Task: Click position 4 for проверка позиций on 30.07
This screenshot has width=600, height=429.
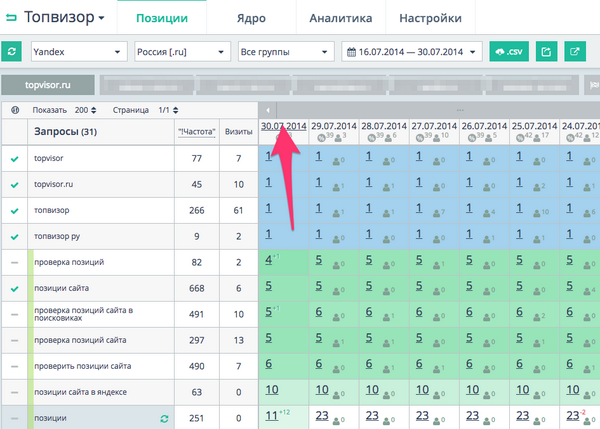Action: [x=269, y=260]
